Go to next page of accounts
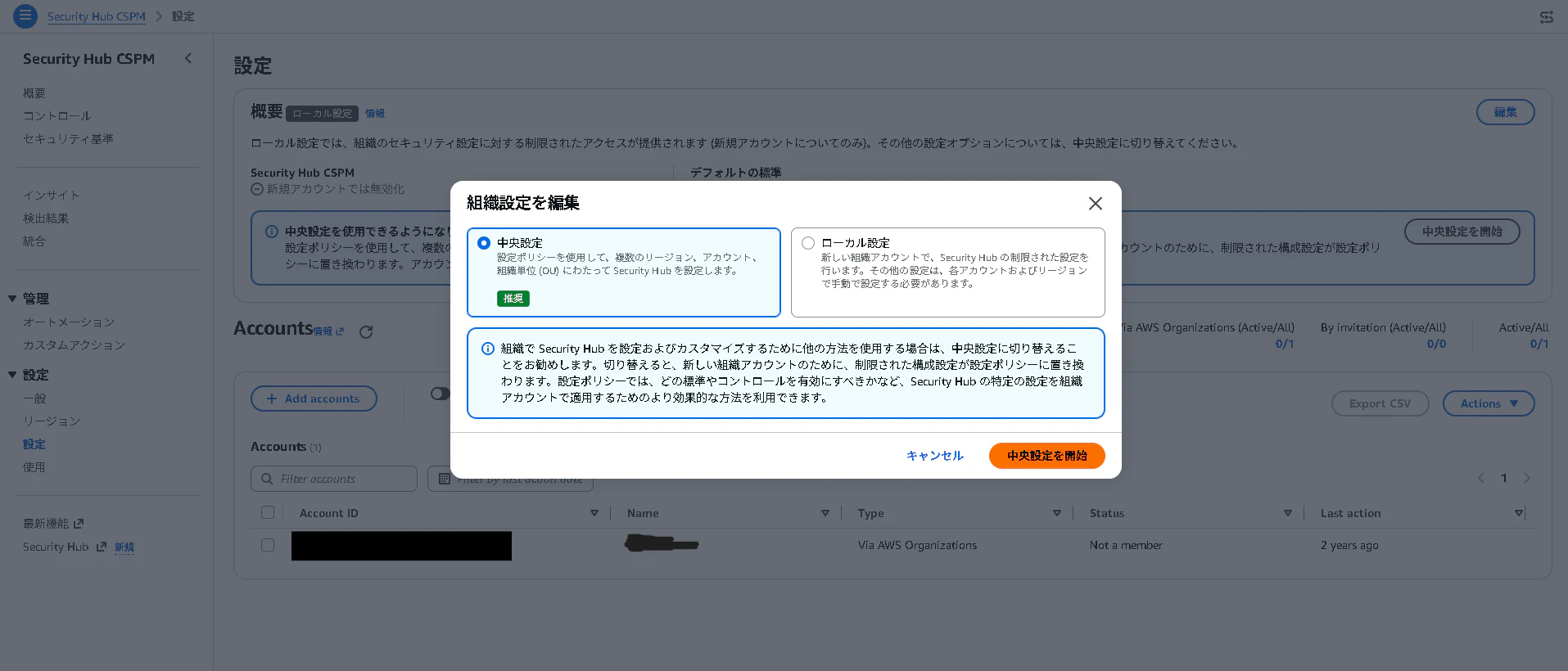This screenshot has width=1568, height=671. pos(1527,478)
